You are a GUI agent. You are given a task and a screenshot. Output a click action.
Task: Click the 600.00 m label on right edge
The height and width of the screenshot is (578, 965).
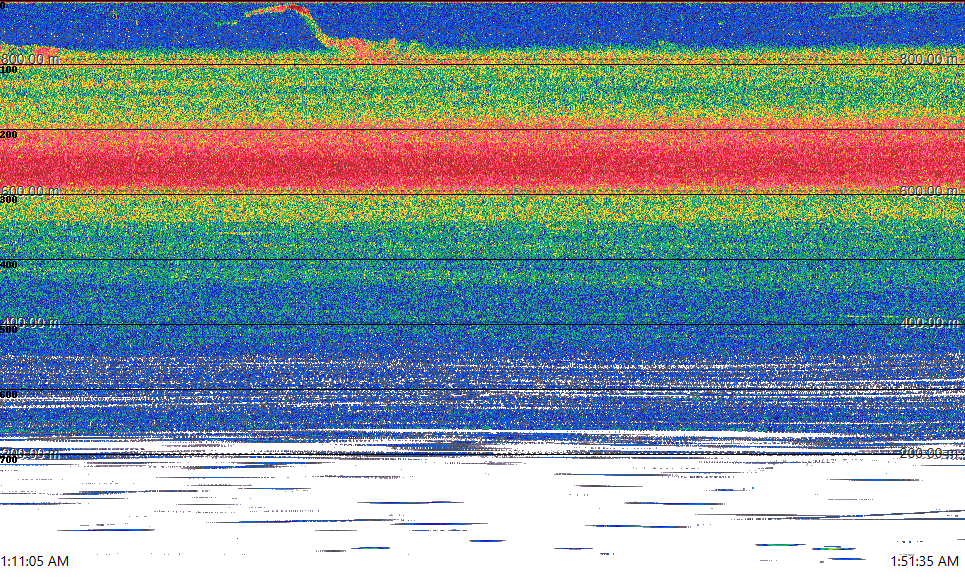[929, 191]
